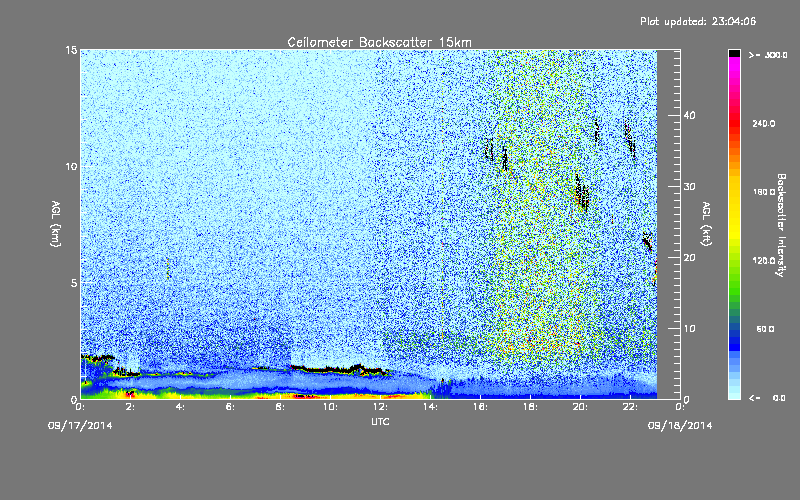
Task: Click the 14: hour tick label
Action: coord(430,407)
